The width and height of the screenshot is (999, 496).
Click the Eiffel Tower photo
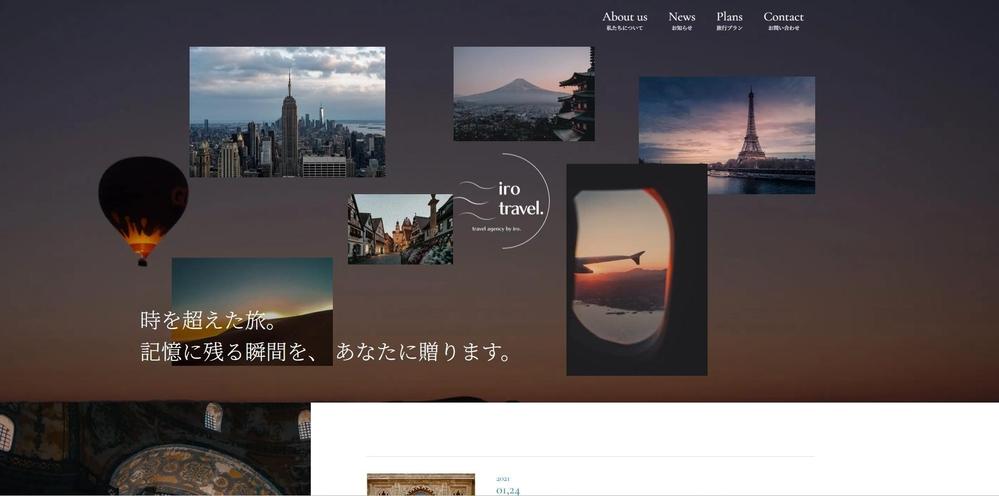[726, 135]
